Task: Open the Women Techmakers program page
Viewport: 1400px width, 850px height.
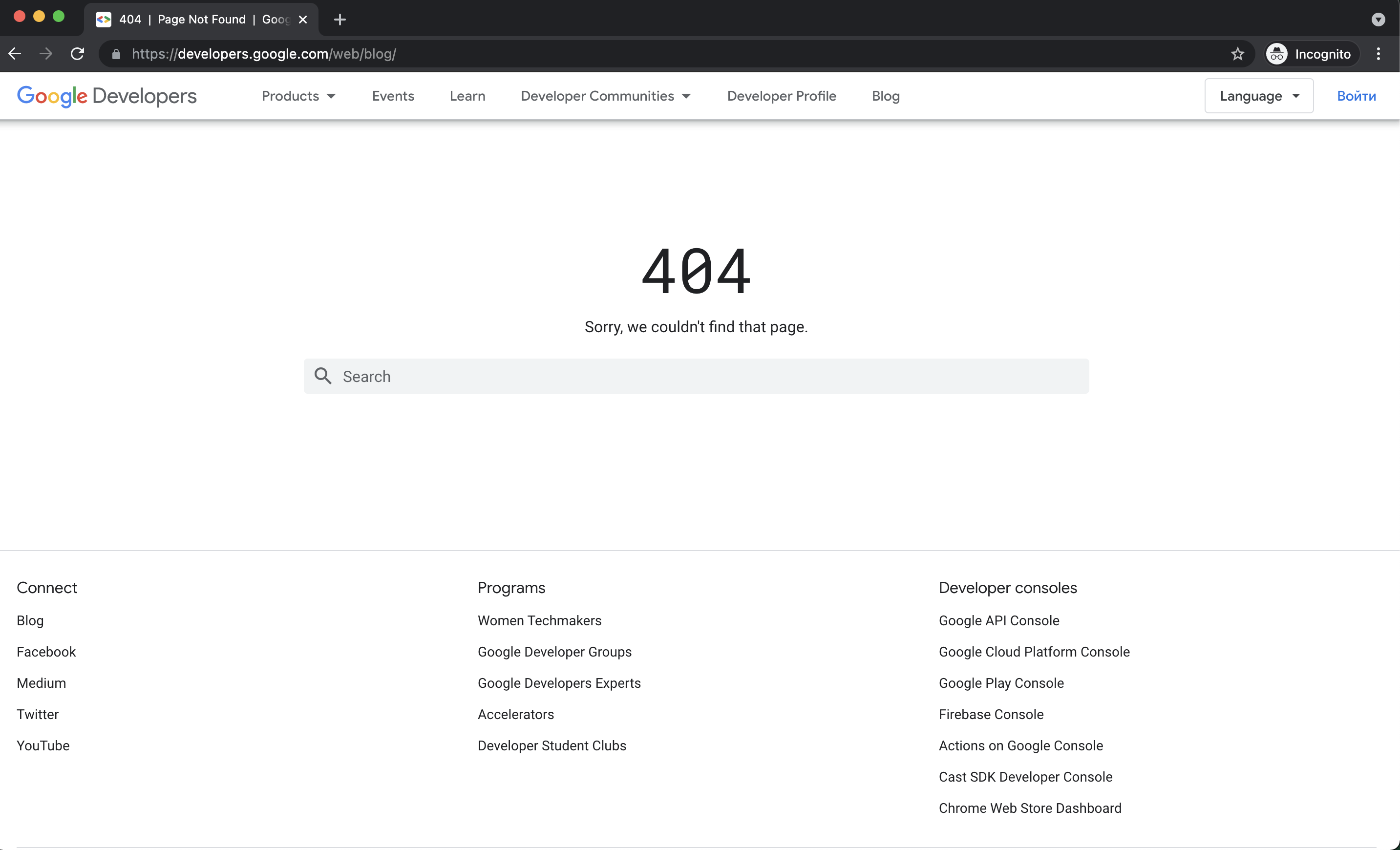Action: pos(539,620)
